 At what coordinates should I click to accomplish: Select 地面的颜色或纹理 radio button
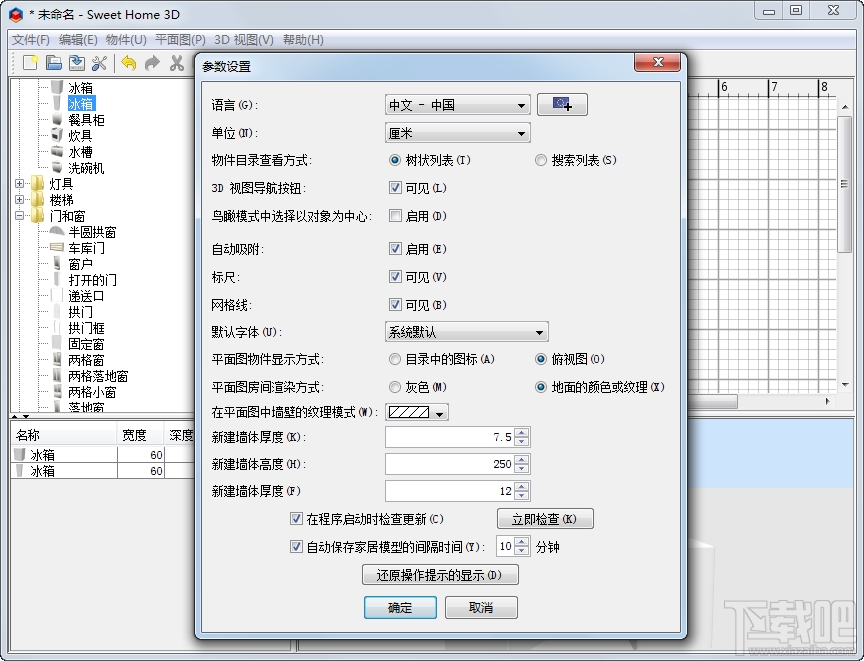coord(541,387)
